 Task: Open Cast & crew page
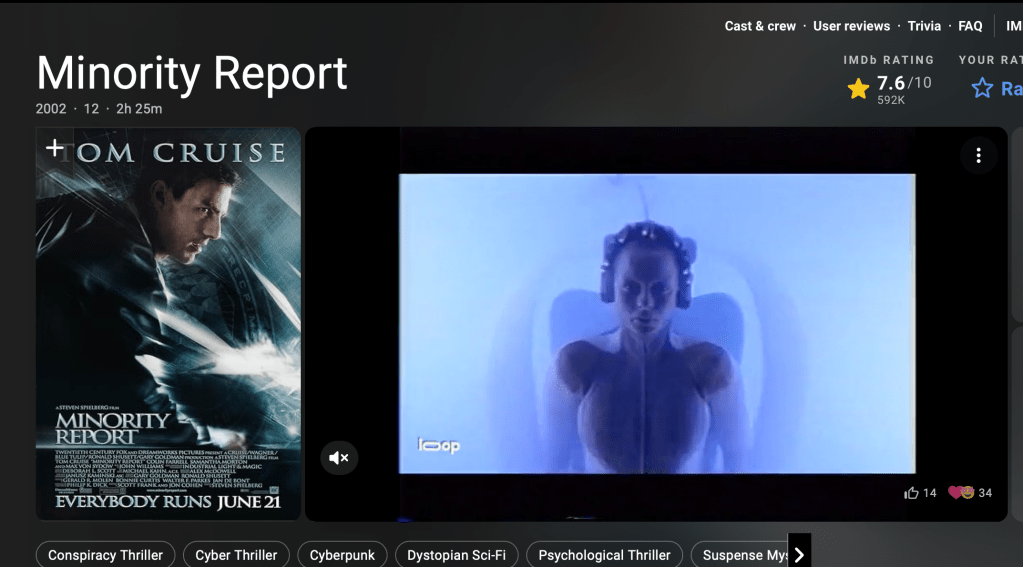tap(760, 26)
